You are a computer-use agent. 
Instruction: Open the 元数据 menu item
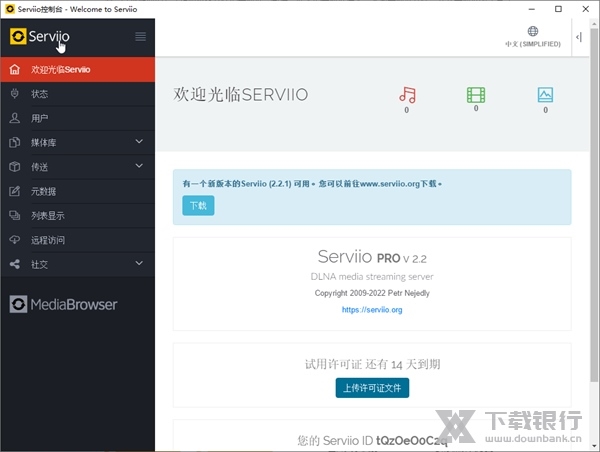point(78,191)
